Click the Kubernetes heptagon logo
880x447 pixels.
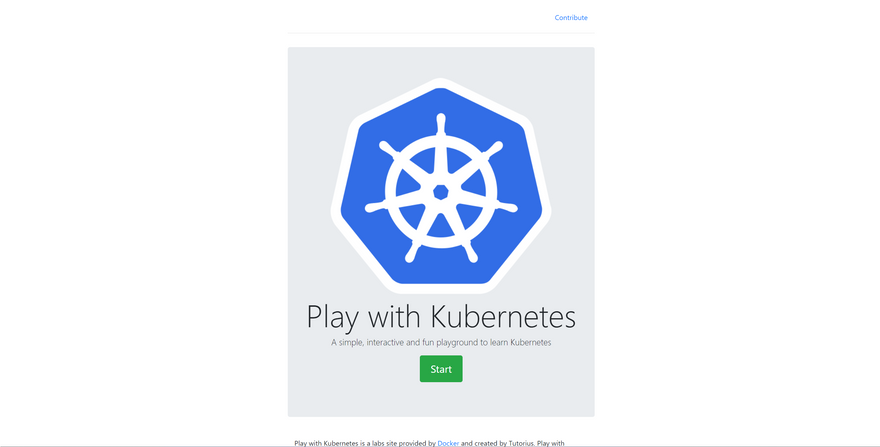click(x=441, y=185)
